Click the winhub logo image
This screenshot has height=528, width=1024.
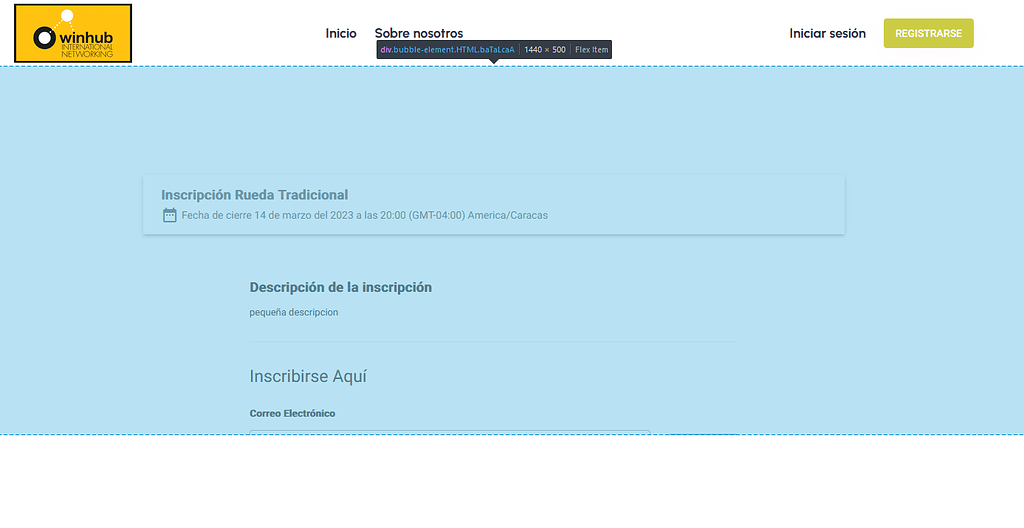pyautogui.click(x=72, y=33)
